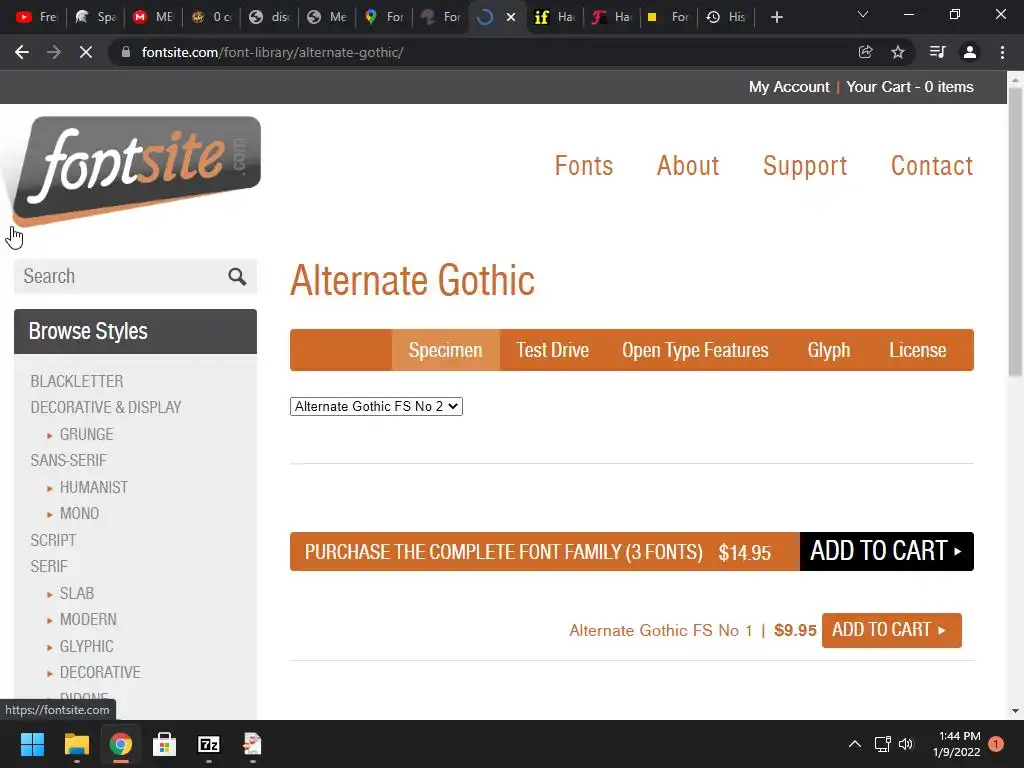Viewport: 1024px width, 768px height.
Task: Switch to the Google Maps tab
Action: click(385, 18)
